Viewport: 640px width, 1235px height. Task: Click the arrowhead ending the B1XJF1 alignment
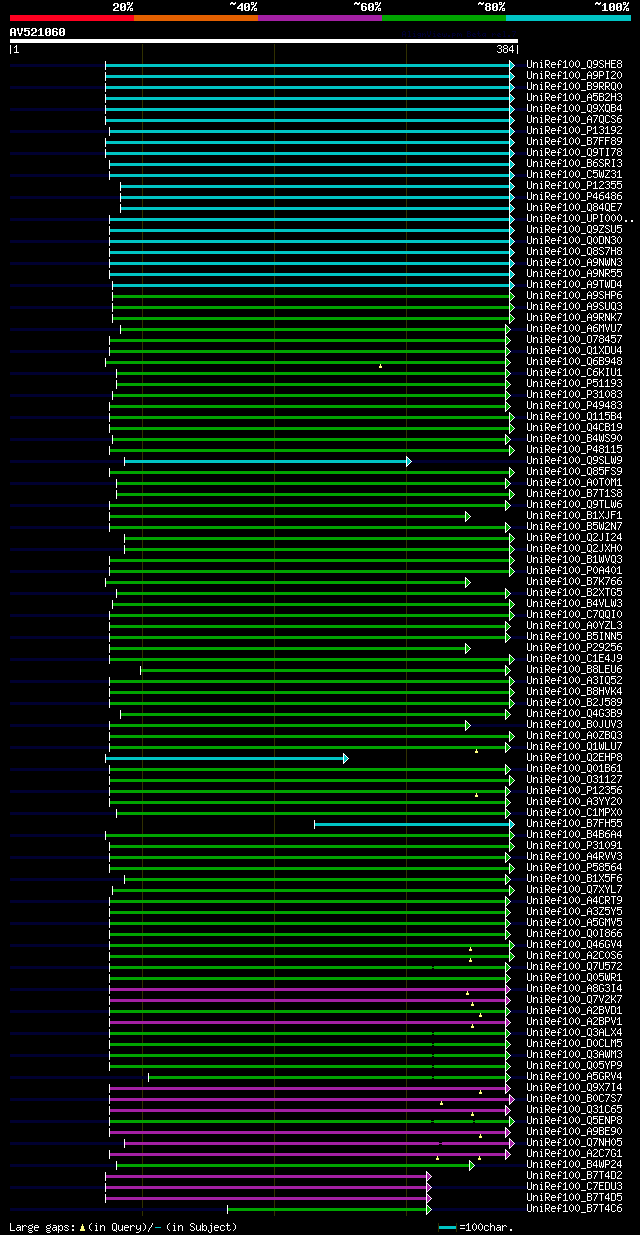(x=467, y=516)
